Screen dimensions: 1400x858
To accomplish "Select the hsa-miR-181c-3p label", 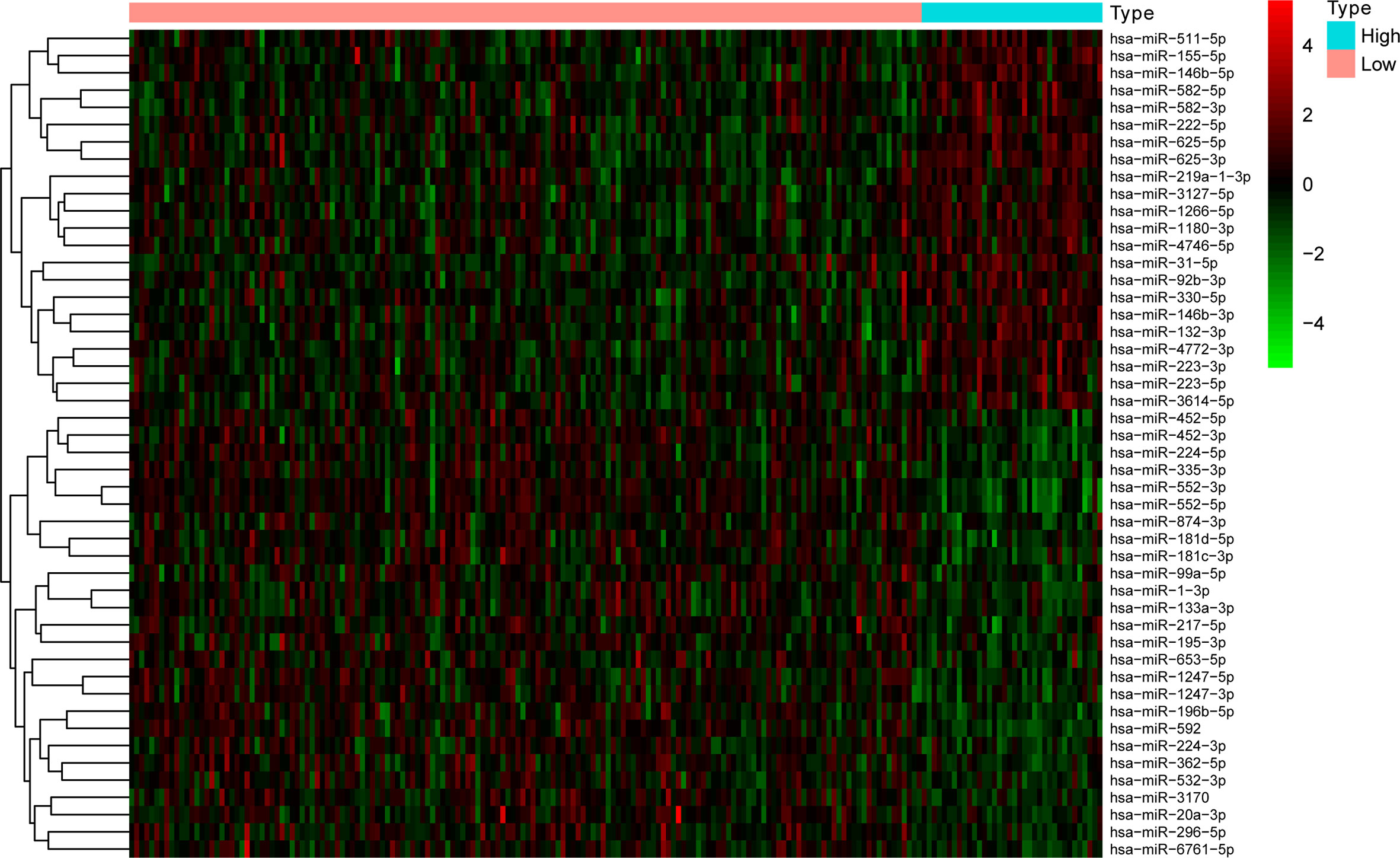I will [1172, 556].
